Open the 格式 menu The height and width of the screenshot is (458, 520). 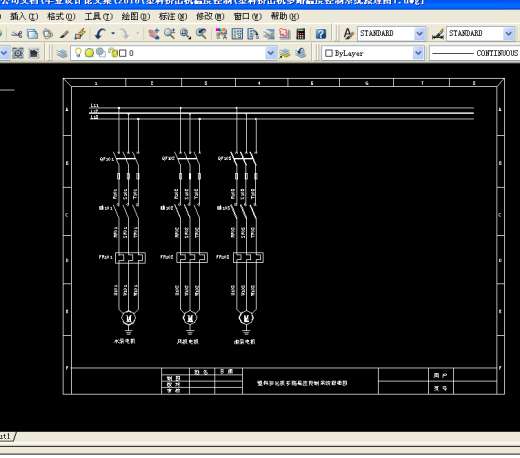(x=61, y=16)
